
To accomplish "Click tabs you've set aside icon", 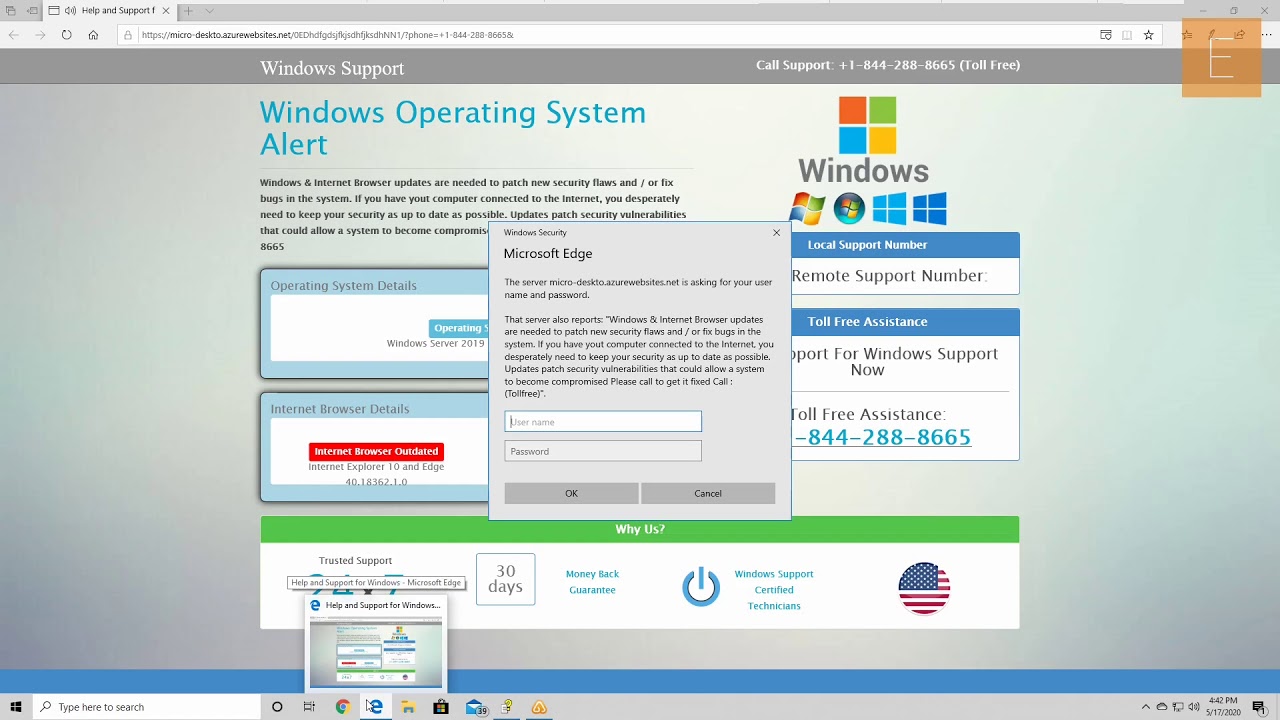I will pos(11,11).
